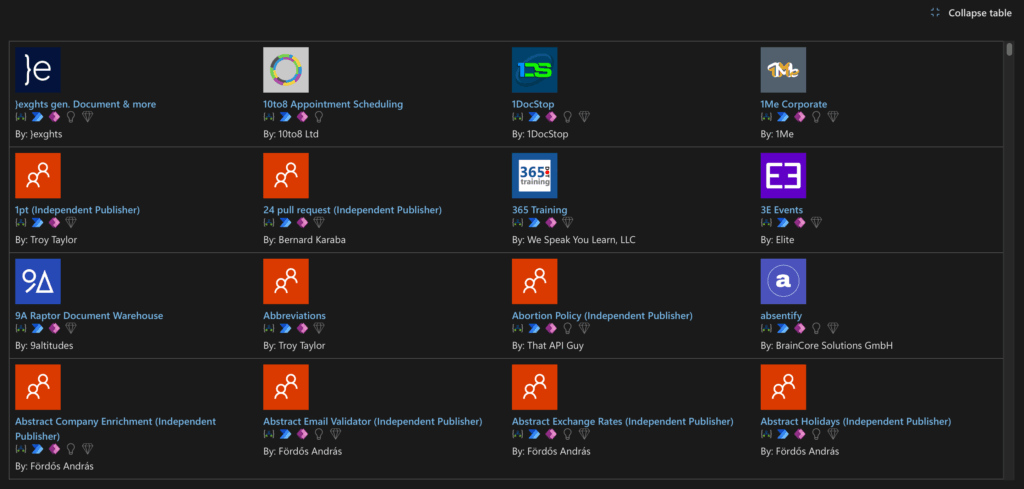The width and height of the screenshot is (1024, 489).
Task: Click the 'By: Bernard Karaba' text
Action: click(x=304, y=240)
